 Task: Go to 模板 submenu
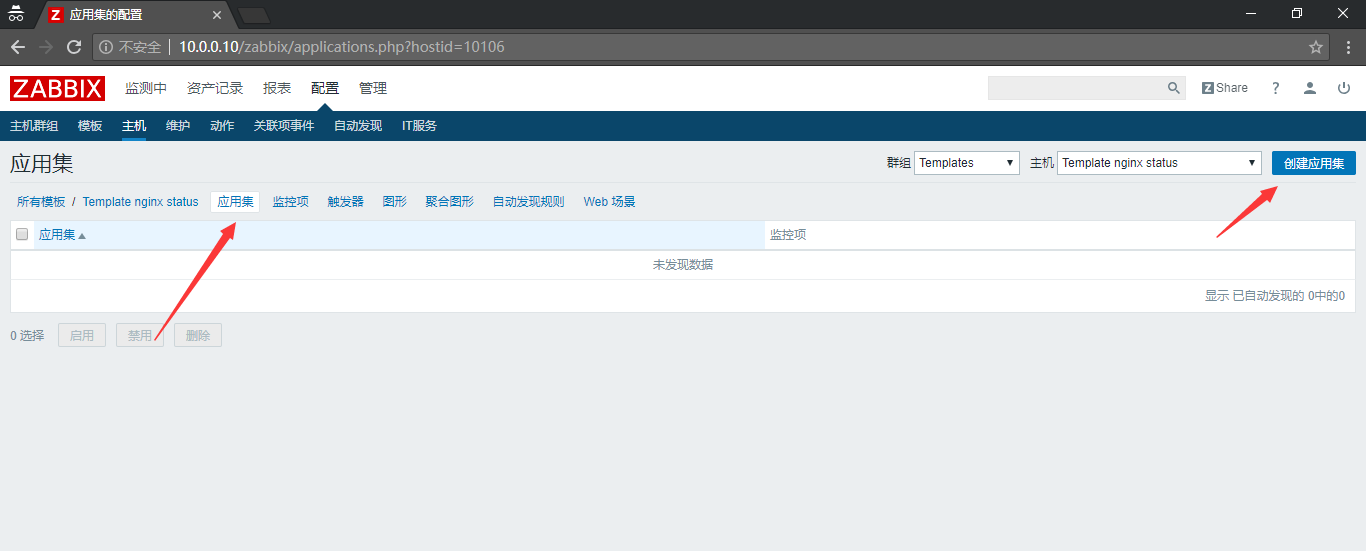(x=90, y=126)
